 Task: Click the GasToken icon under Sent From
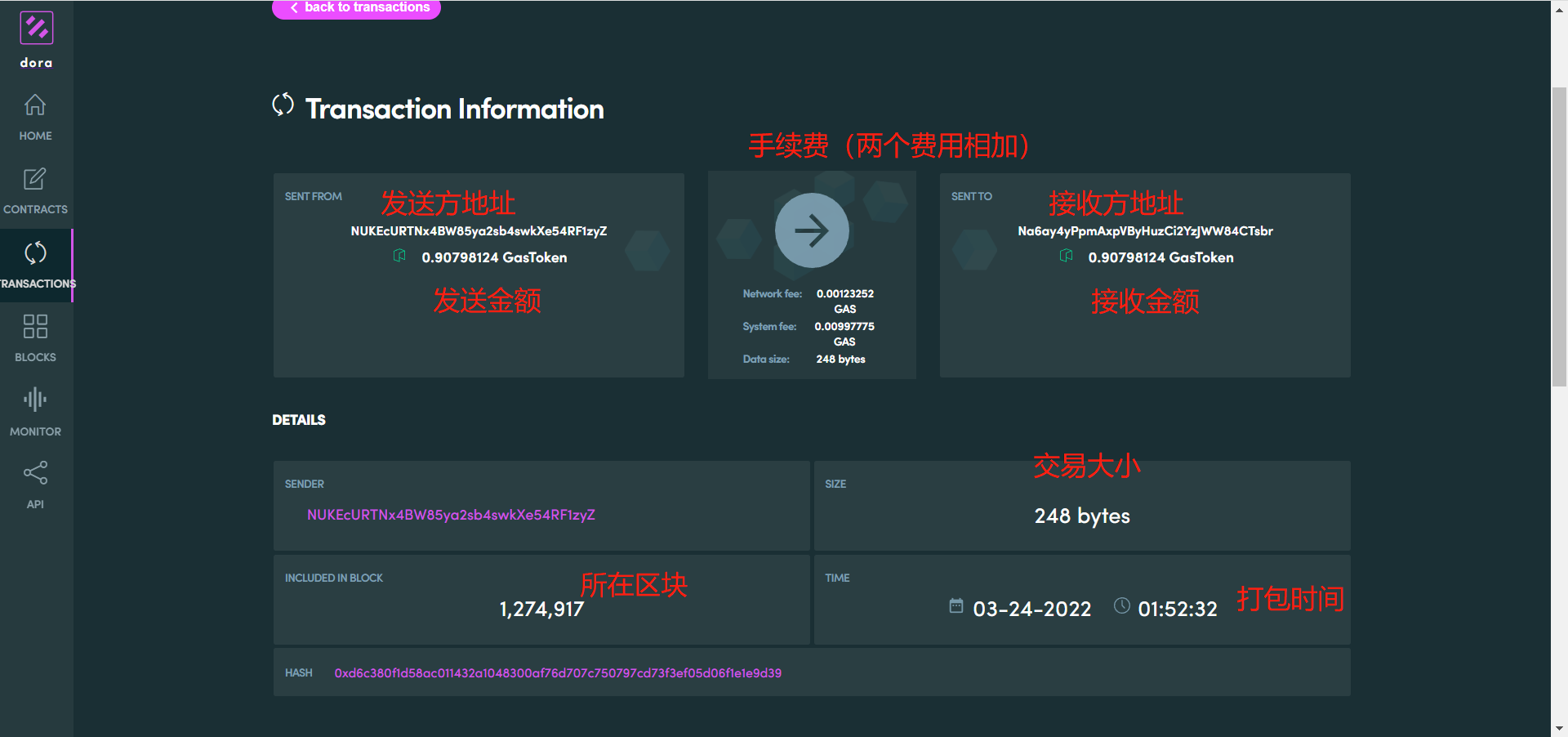click(x=399, y=257)
